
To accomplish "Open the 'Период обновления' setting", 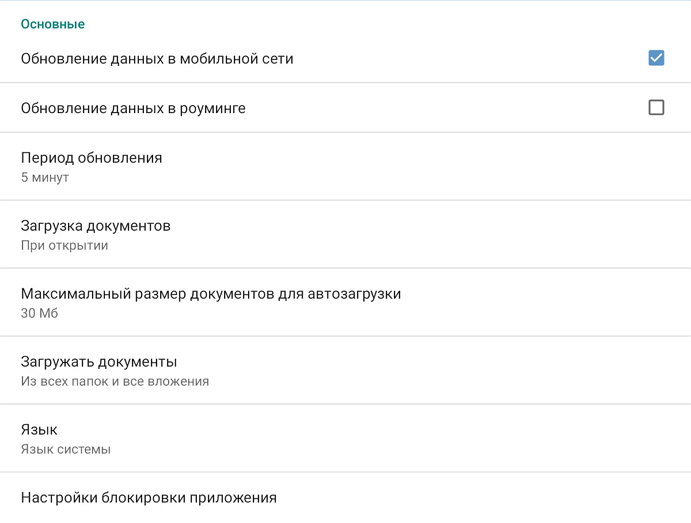I will (x=91, y=158).
